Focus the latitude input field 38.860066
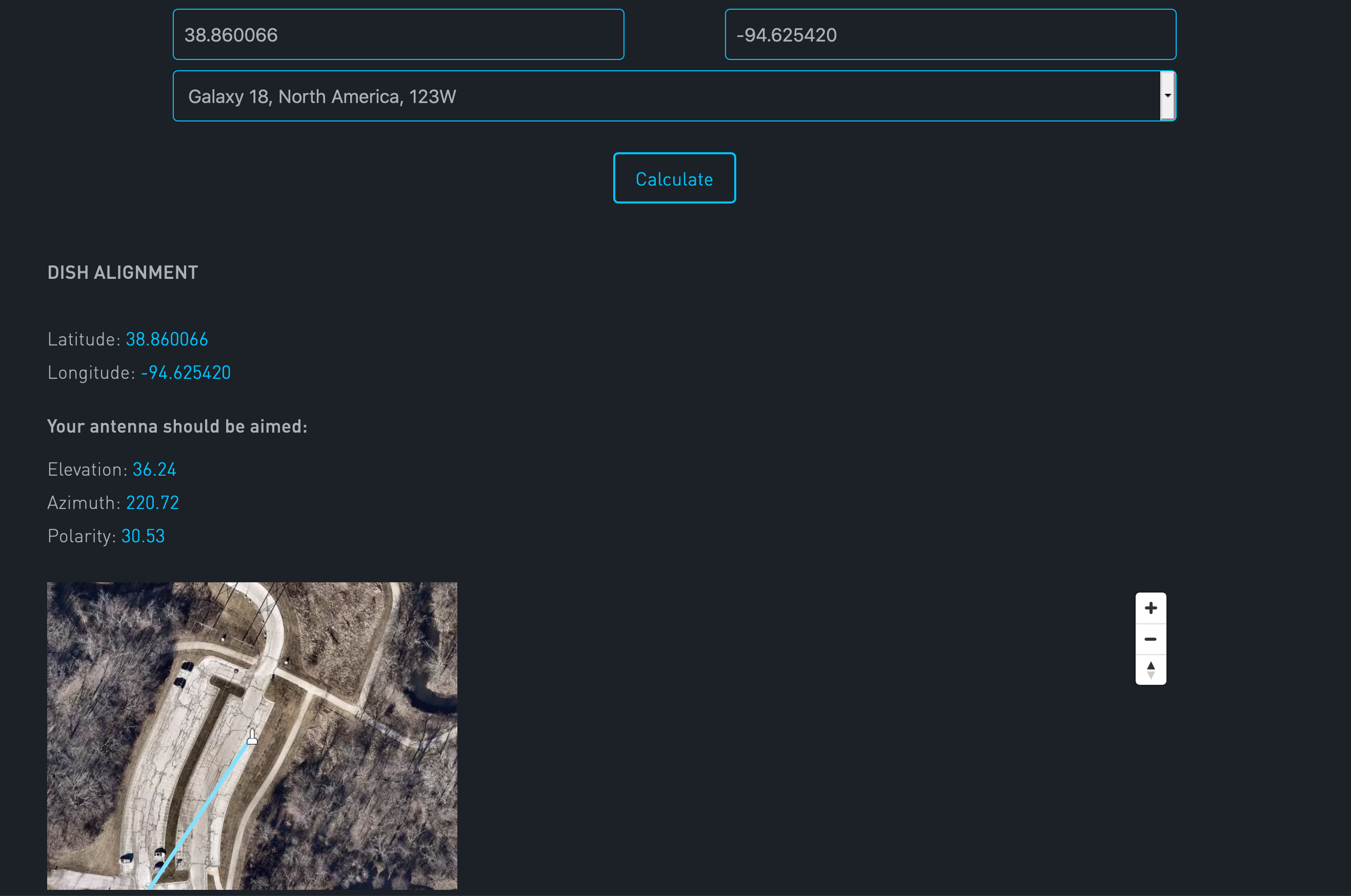The height and width of the screenshot is (896, 1351). 398,34
